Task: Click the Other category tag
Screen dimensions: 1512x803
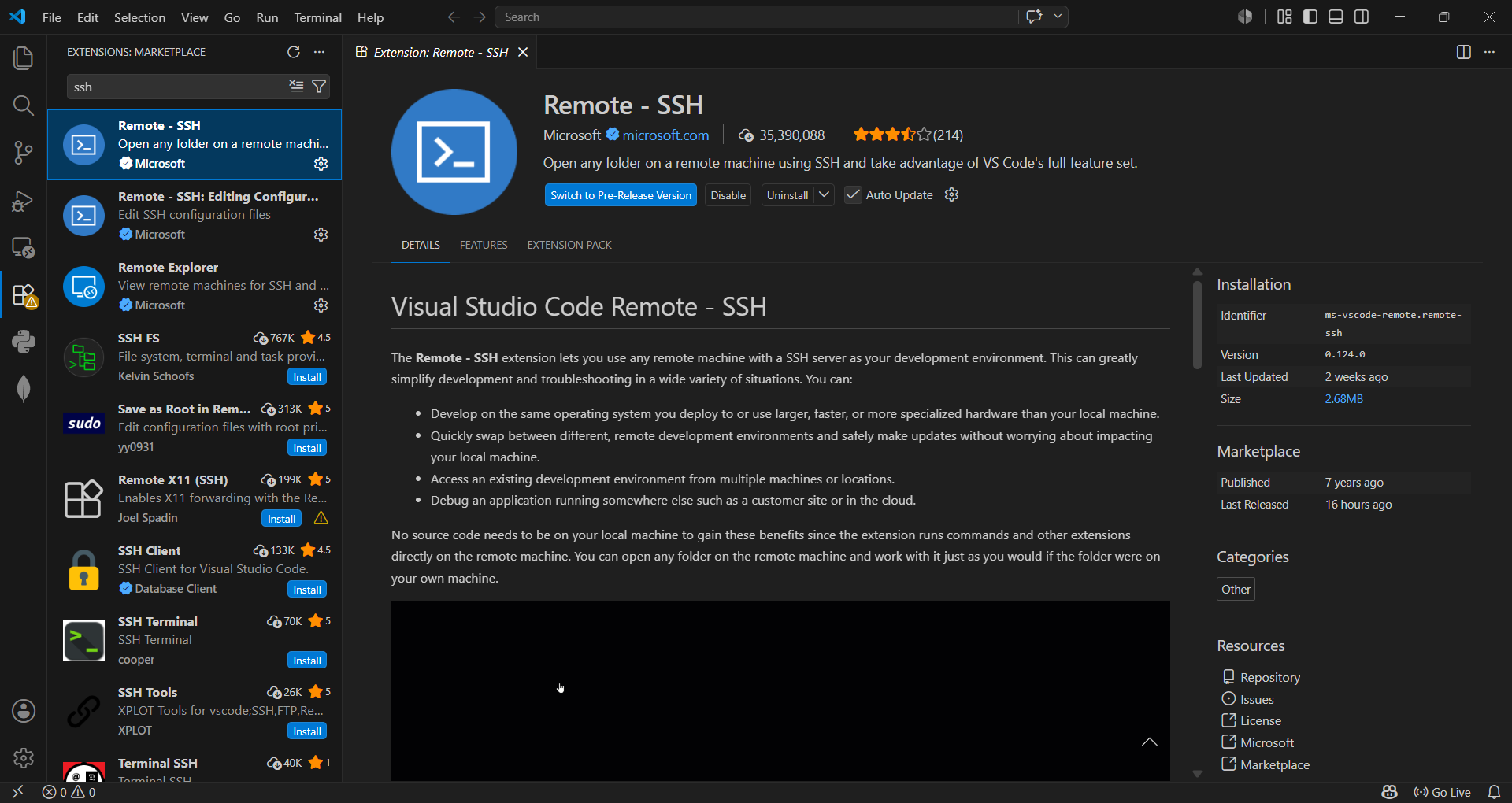Action: 1236,589
